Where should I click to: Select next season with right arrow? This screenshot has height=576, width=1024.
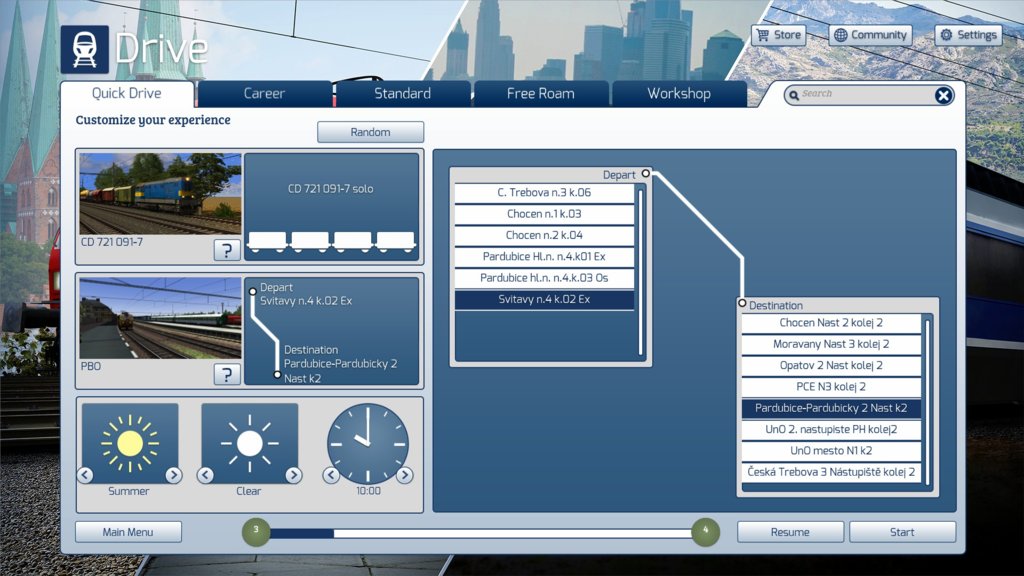pyautogui.click(x=174, y=475)
